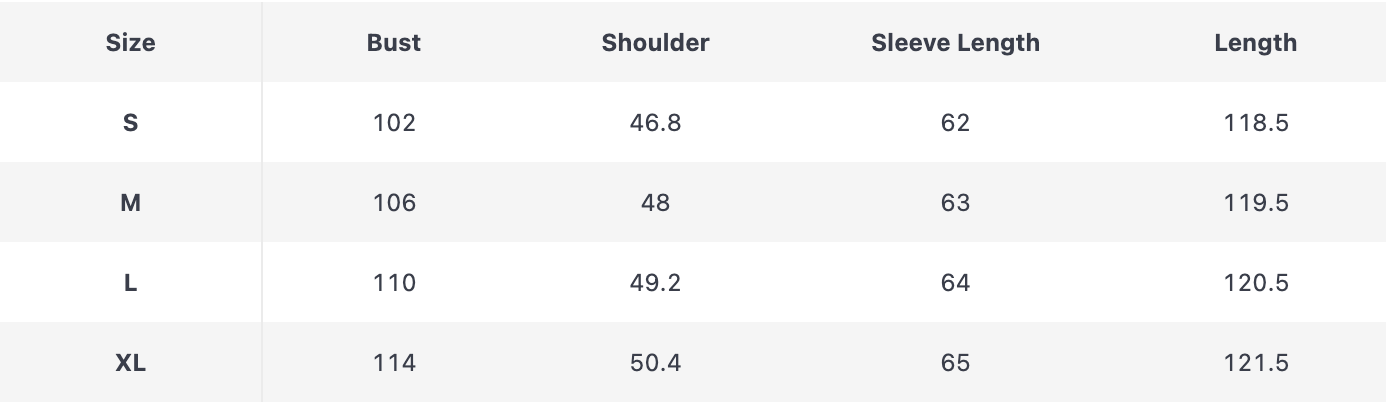Click length value 121.5 for XL
Viewport: 1386px width, 412px height.
[x=1255, y=363]
